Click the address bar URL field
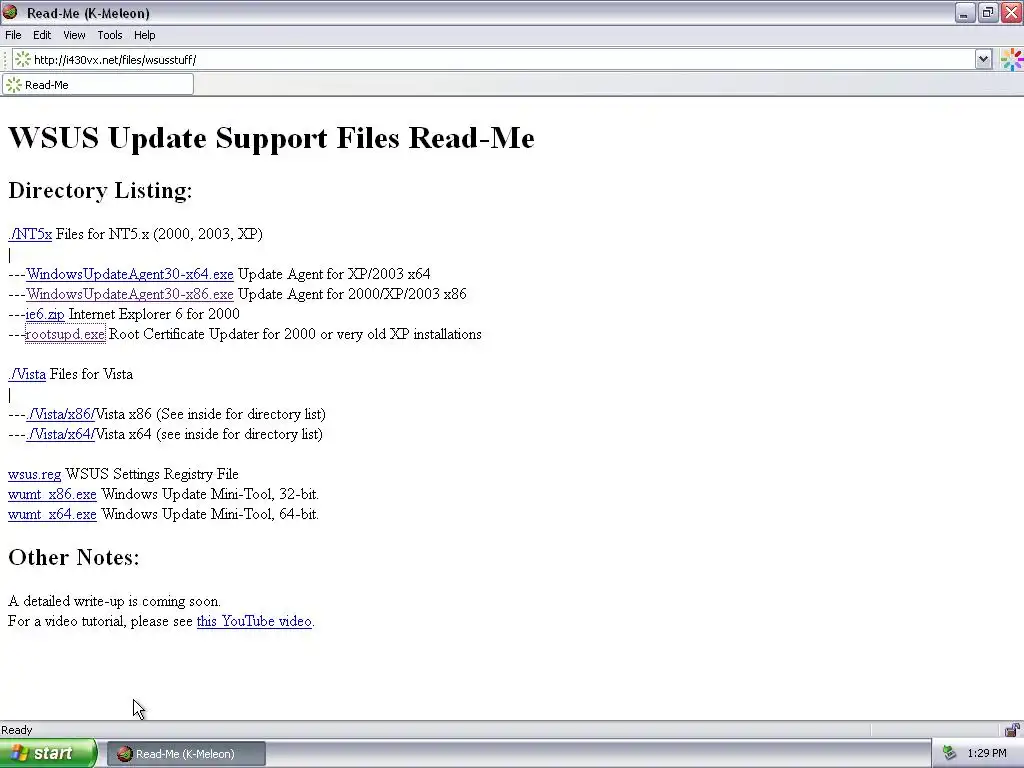This screenshot has height=768, width=1024. point(496,59)
